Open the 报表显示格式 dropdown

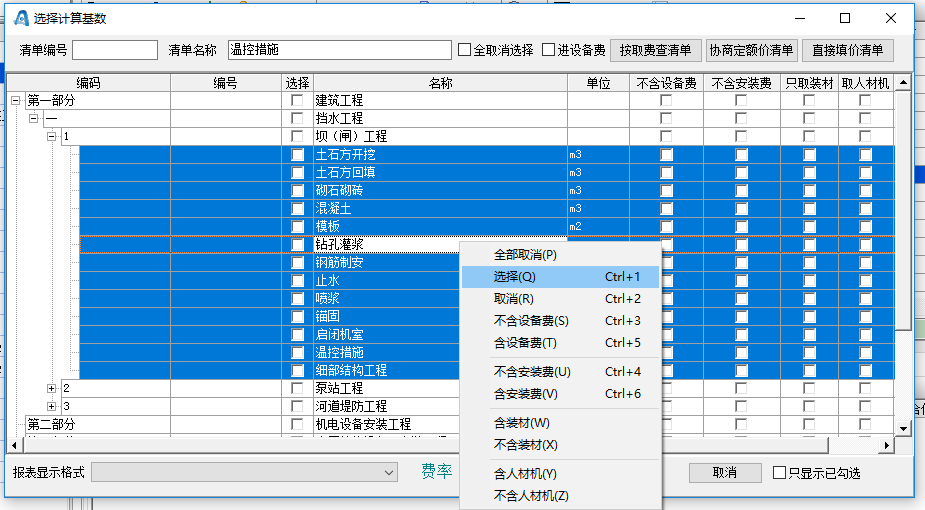(390, 472)
